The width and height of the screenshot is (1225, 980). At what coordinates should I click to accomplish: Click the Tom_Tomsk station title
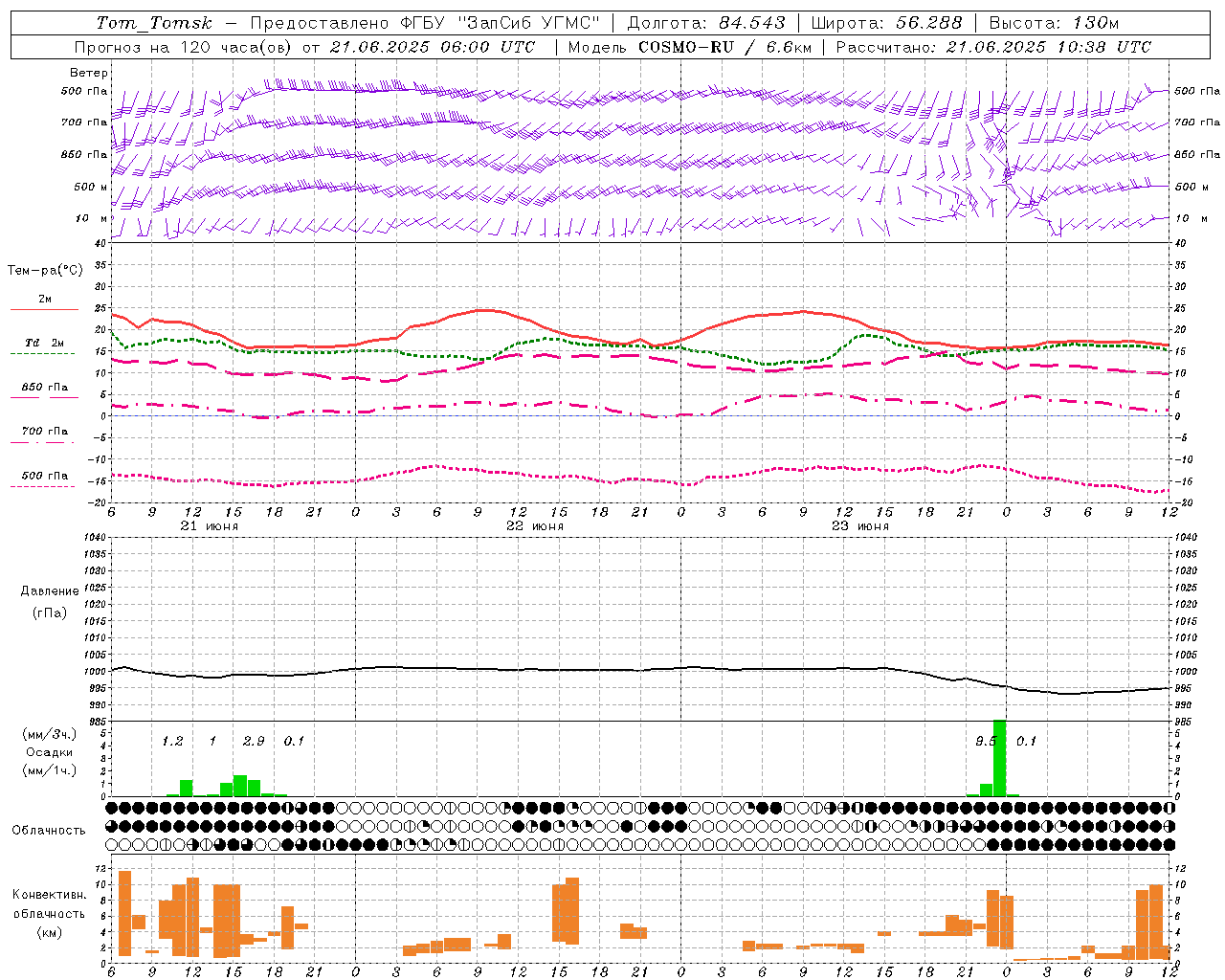click(154, 23)
